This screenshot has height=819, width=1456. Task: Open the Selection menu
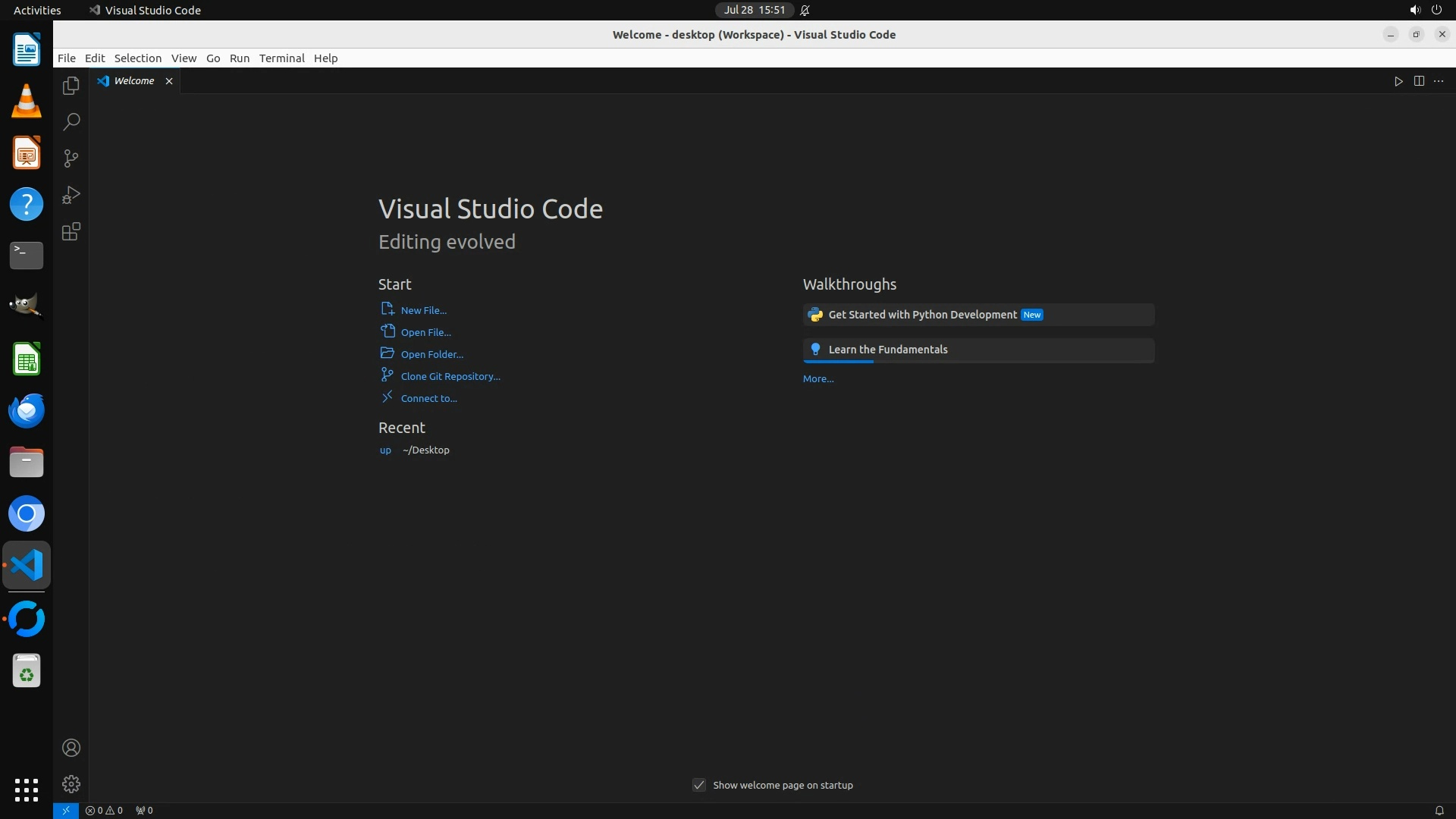(x=137, y=58)
